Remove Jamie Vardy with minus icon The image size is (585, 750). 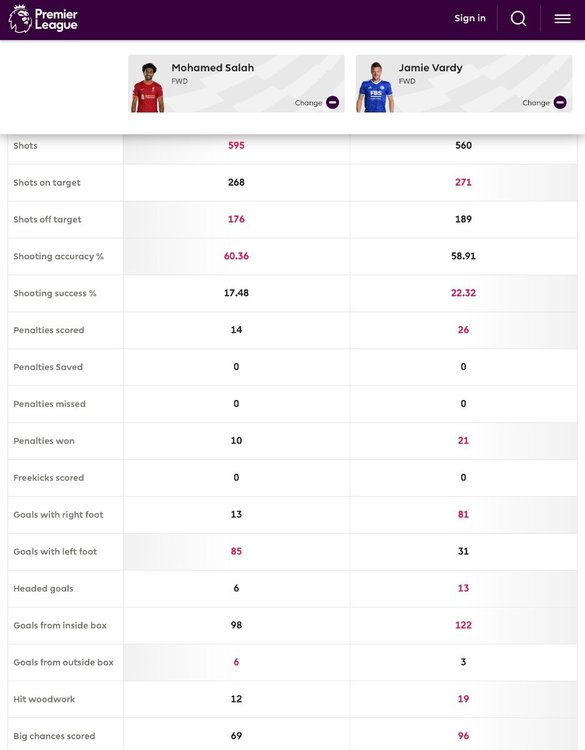click(x=560, y=102)
